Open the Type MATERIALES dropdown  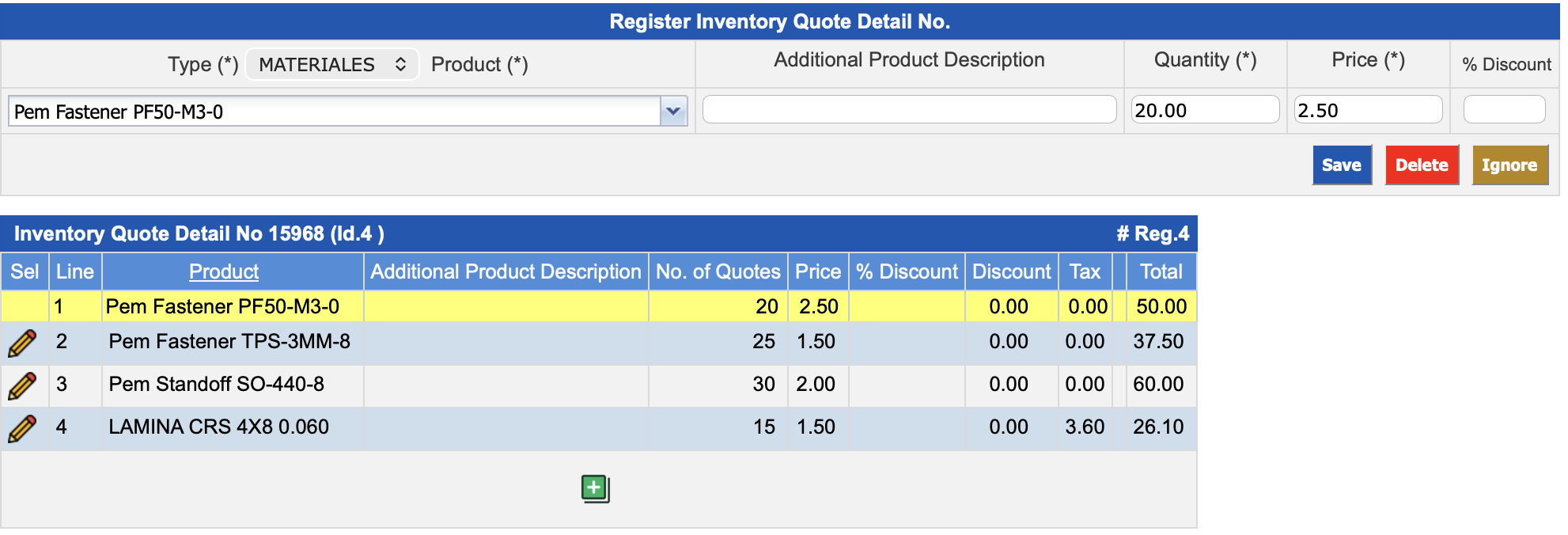(331, 64)
